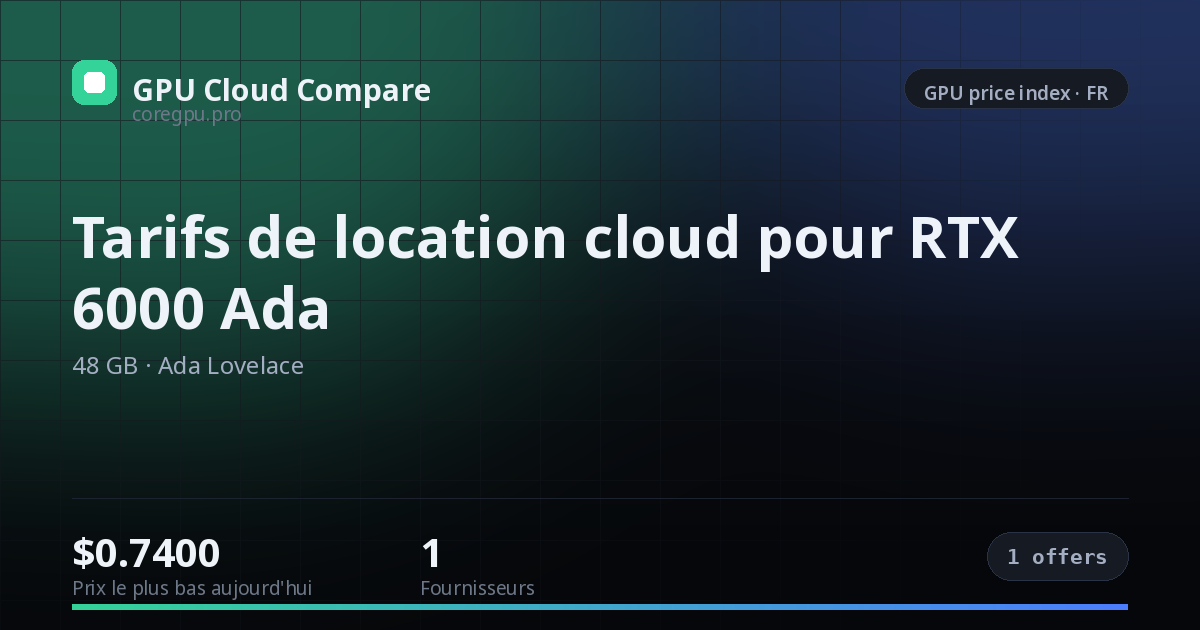1200x630 pixels.
Task: Click the Fournisseurs count value 1
Action: (x=432, y=553)
